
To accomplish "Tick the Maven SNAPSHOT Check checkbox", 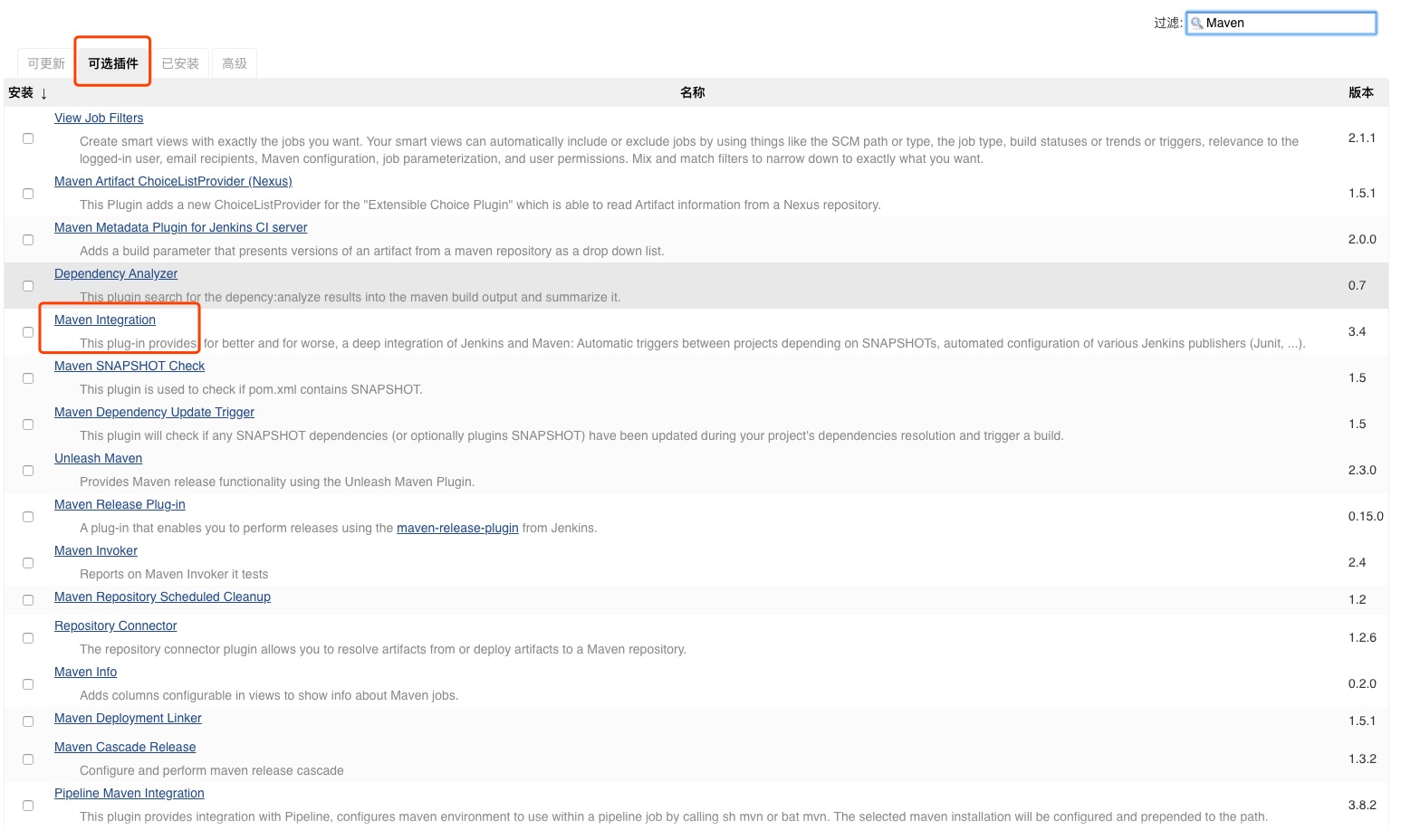I will coord(28,378).
